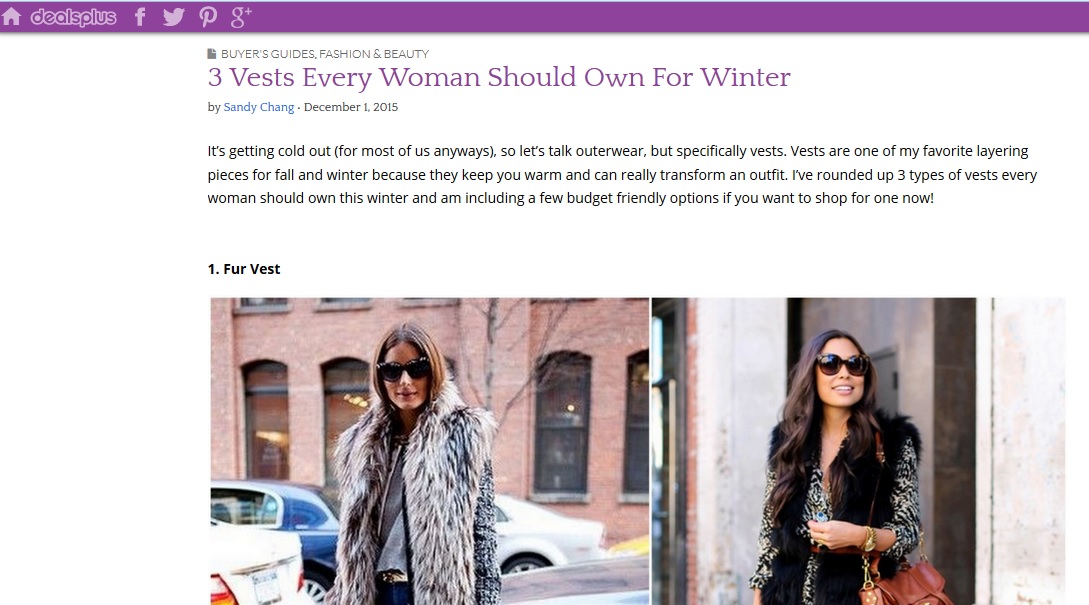
Task: Open the Facebook social icon
Action: (x=140, y=17)
